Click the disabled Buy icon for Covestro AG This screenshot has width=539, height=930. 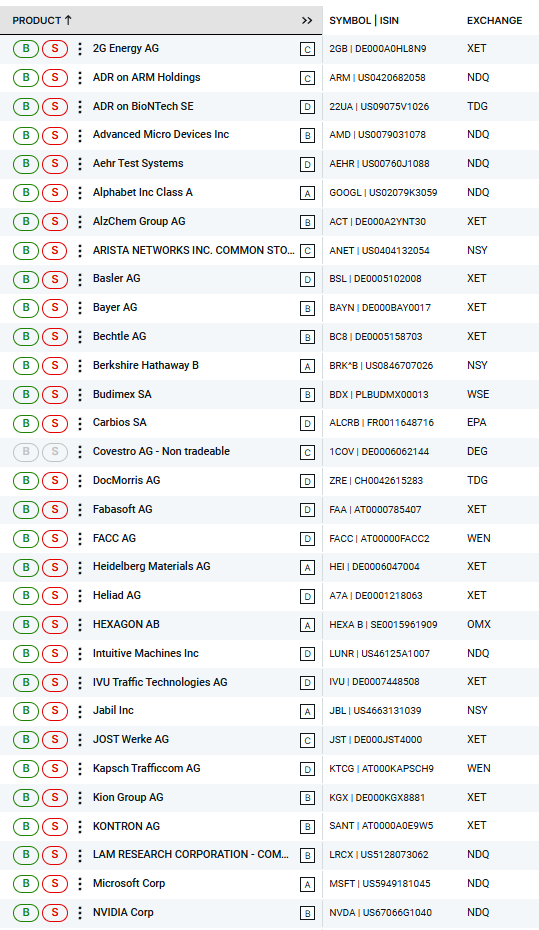click(25, 452)
